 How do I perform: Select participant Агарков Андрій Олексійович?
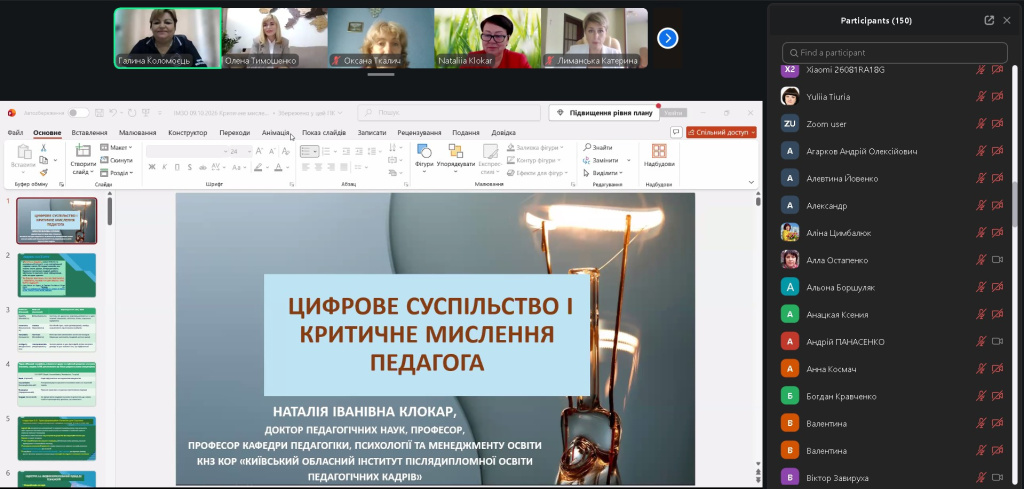coord(895,151)
